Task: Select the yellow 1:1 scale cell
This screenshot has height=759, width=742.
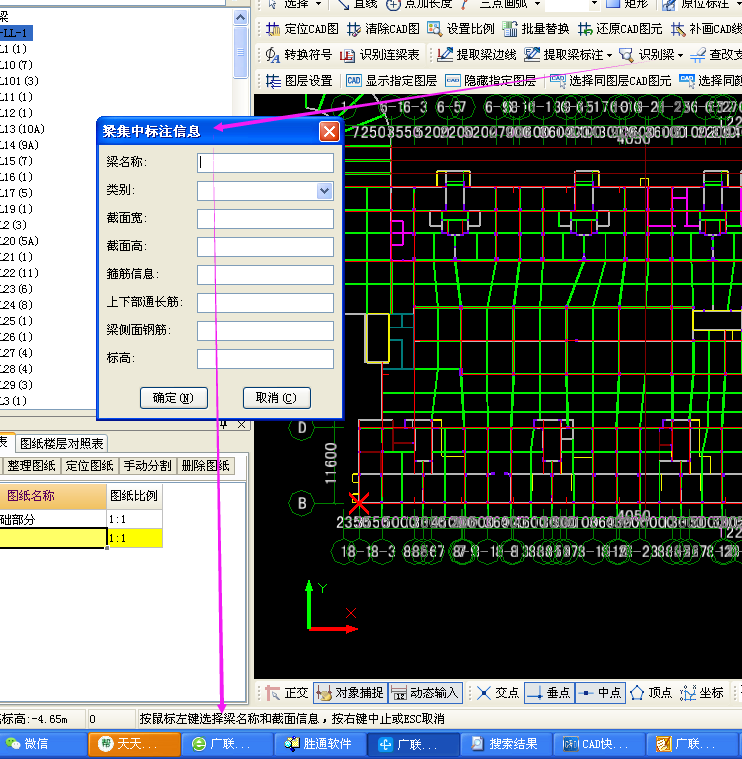Action: point(134,538)
